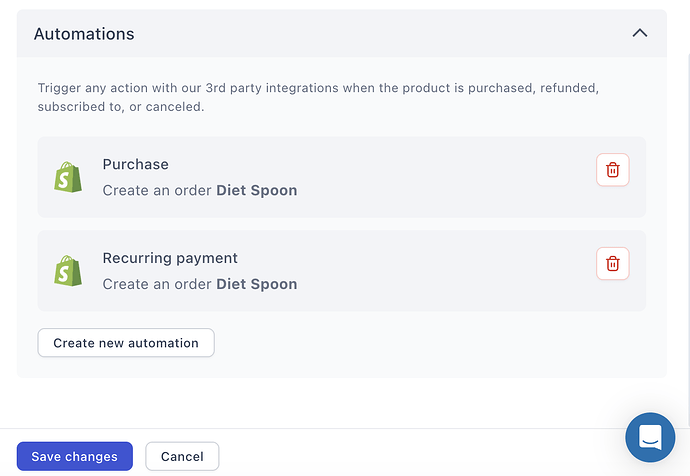Select the Recurring payment automation title
690x476 pixels.
tap(170, 258)
